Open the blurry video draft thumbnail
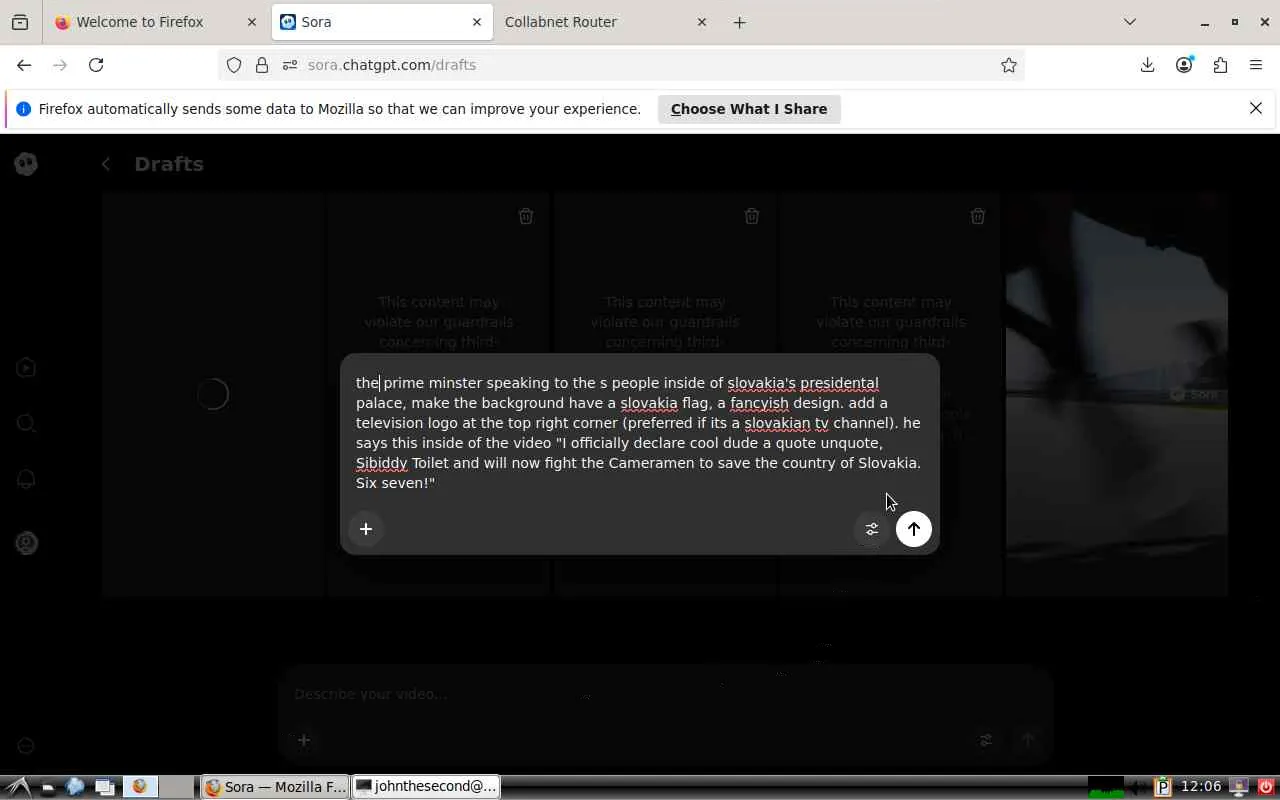This screenshot has height=800, width=1280. [x=1117, y=396]
